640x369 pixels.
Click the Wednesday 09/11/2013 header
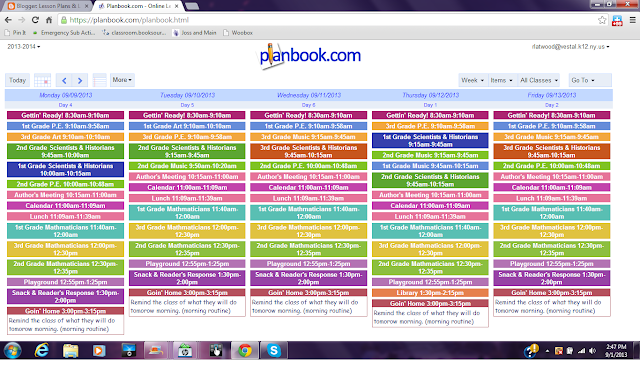pyautogui.click(x=309, y=95)
